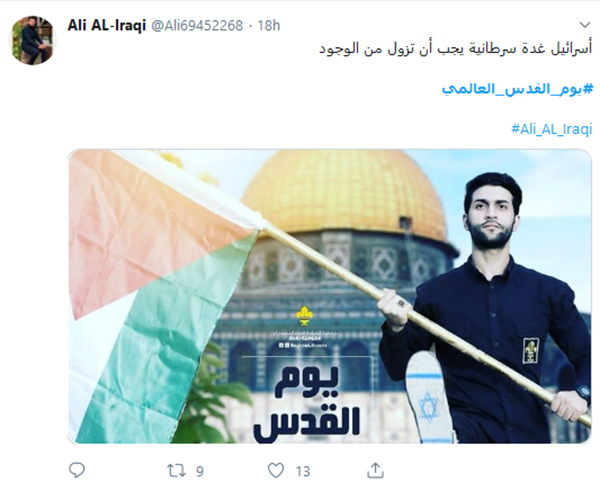Click the Arabic tweet text line
Viewport: 600px width, 491px height.
pyautogui.click(x=456, y=49)
